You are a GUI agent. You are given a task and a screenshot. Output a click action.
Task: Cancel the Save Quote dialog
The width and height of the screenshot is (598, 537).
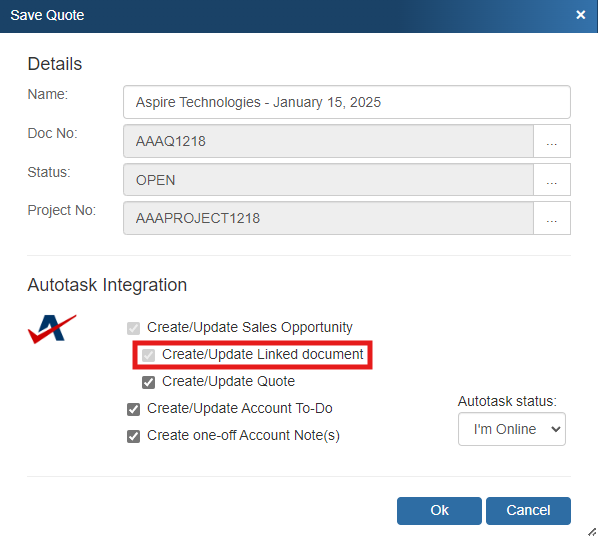click(528, 511)
